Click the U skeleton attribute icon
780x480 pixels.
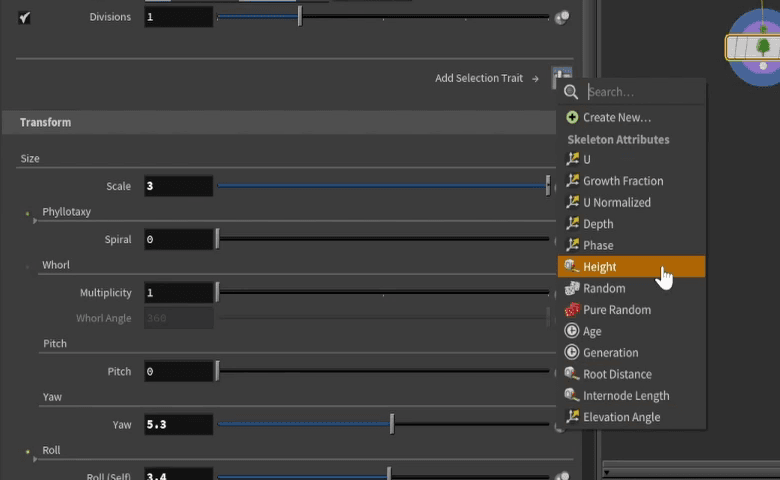click(572, 159)
